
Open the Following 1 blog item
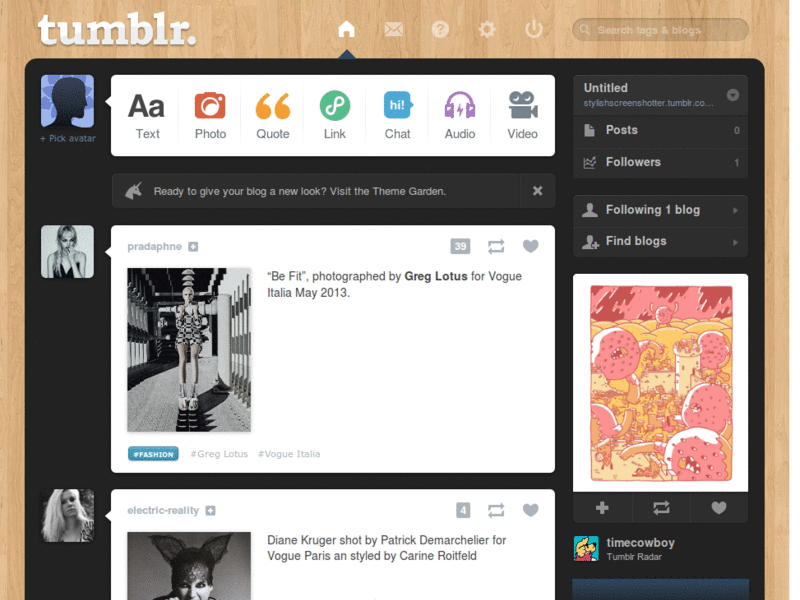click(x=661, y=210)
